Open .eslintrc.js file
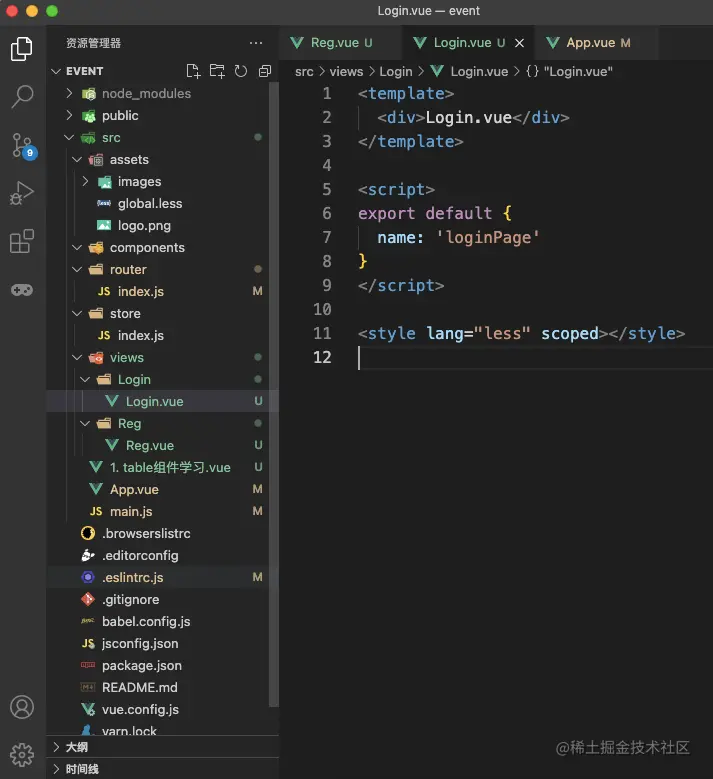713x779 pixels. pos(158,577)
